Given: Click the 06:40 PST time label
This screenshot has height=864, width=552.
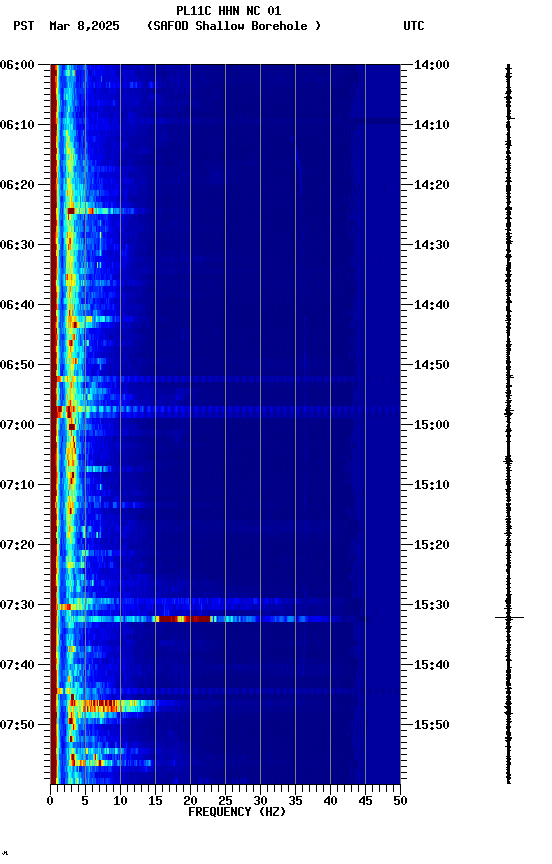Looking at the screenshot, I should click(x=17, y=305).
